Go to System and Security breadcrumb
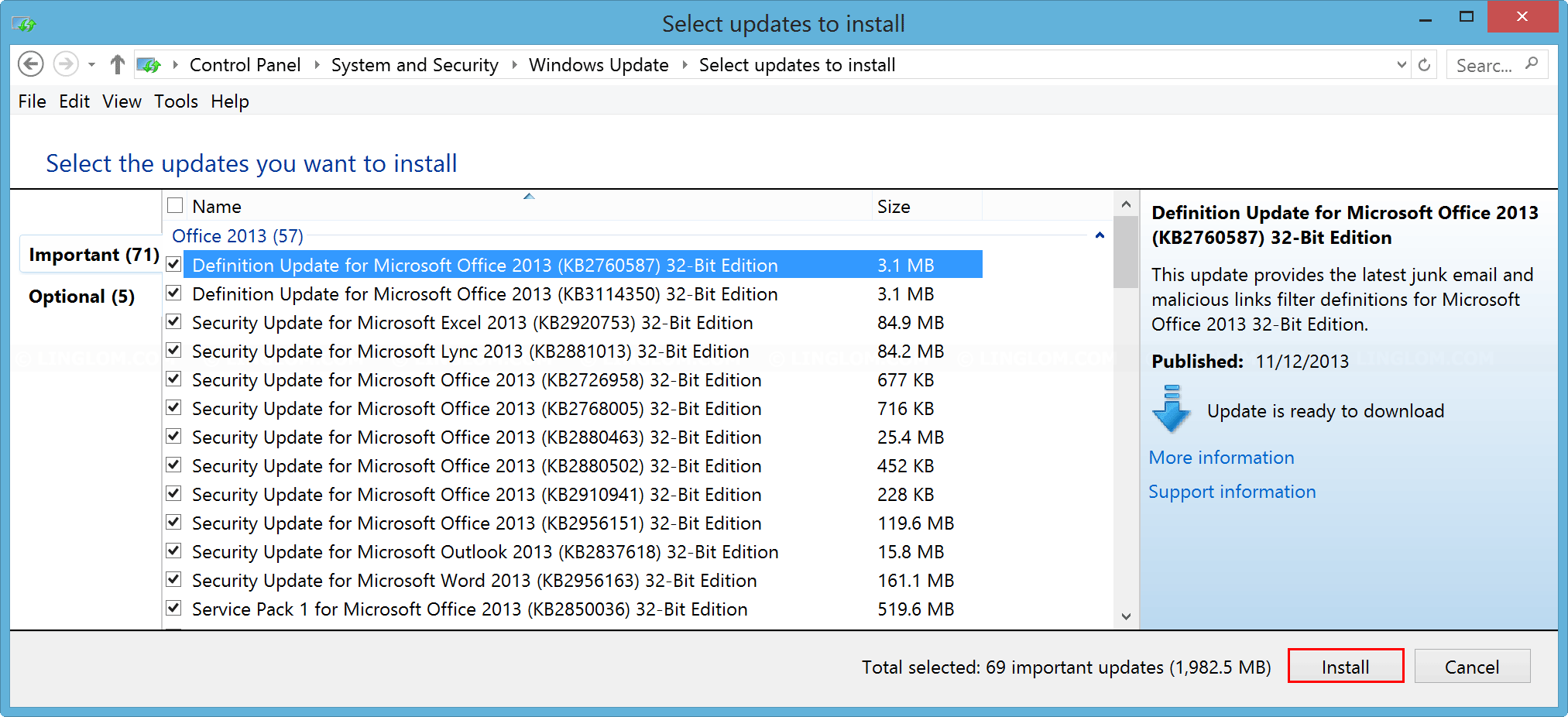Viewport: 1568px width, 717px height. (x=415, y=65)
